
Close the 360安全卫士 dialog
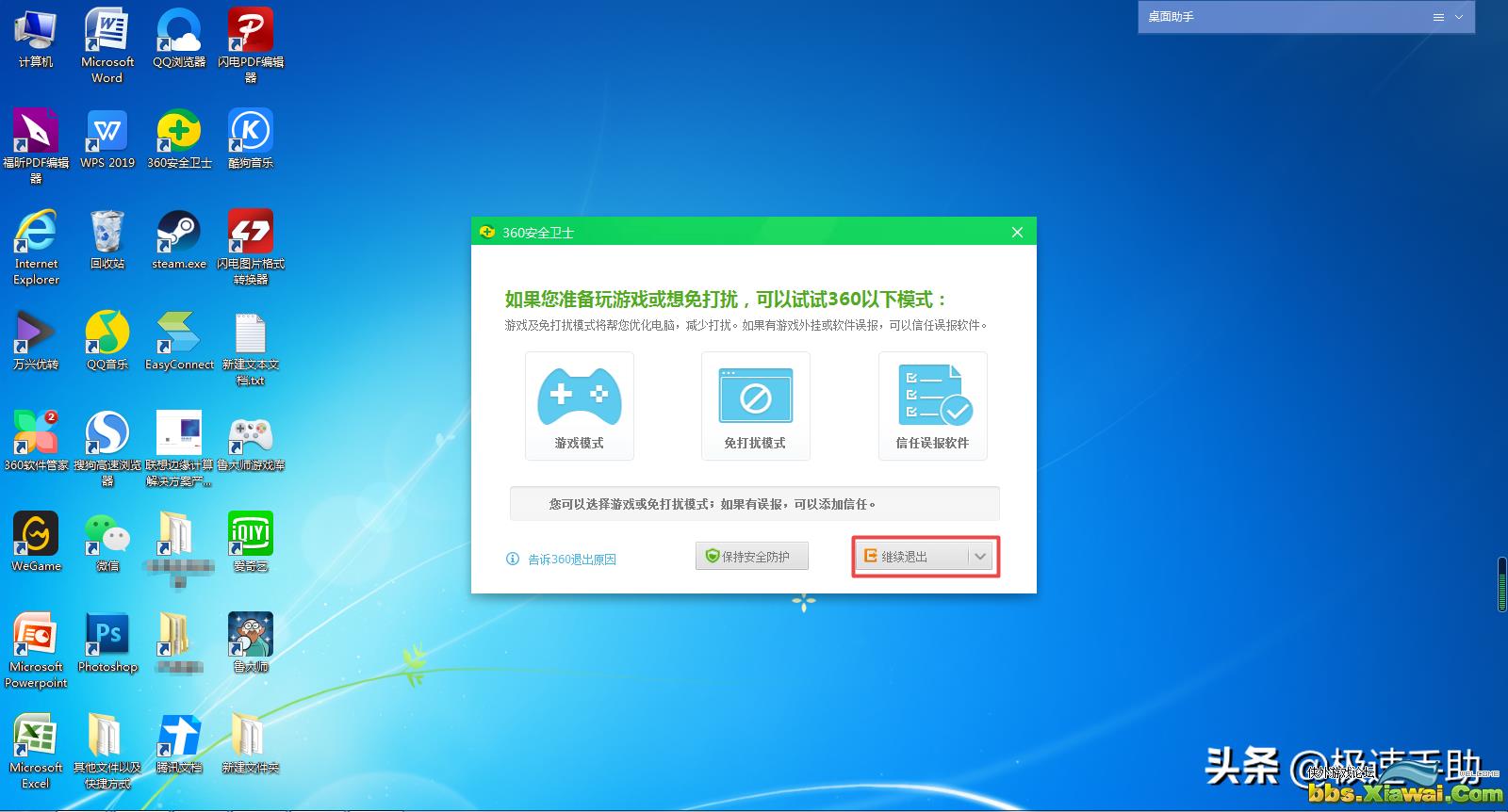[x=1017, y=232]
